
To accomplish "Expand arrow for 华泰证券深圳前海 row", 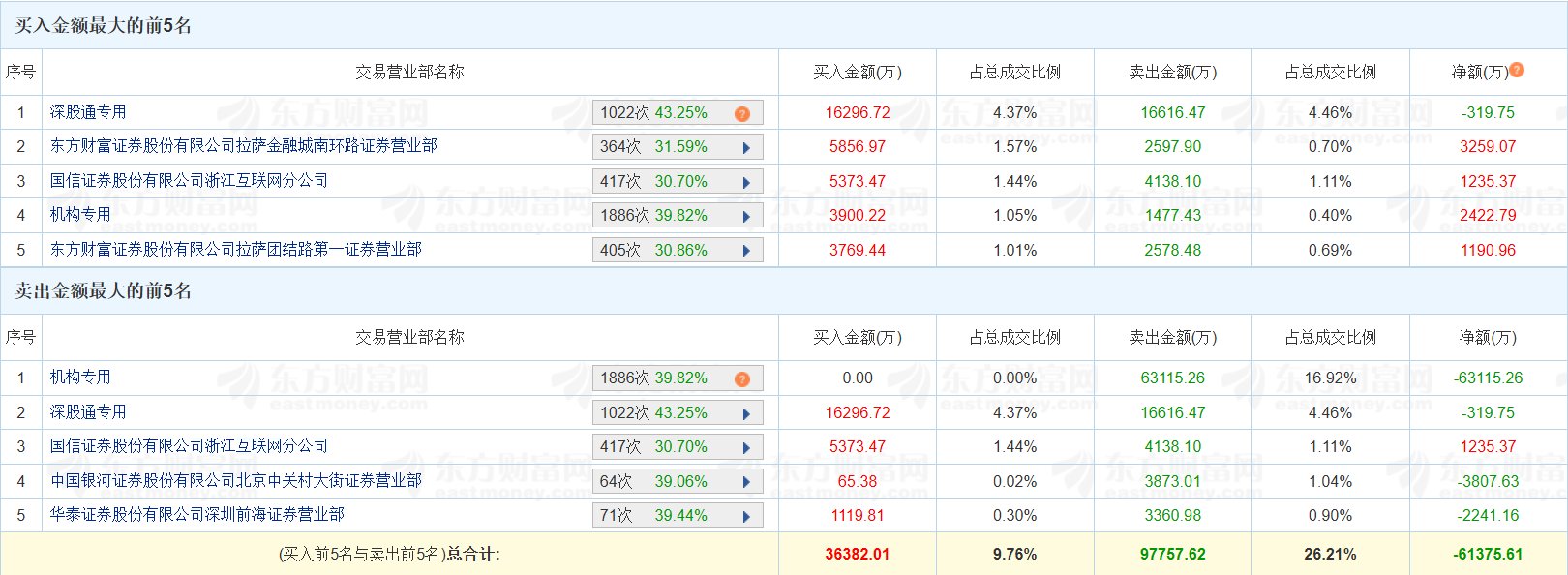I will [x=746, y=516].
